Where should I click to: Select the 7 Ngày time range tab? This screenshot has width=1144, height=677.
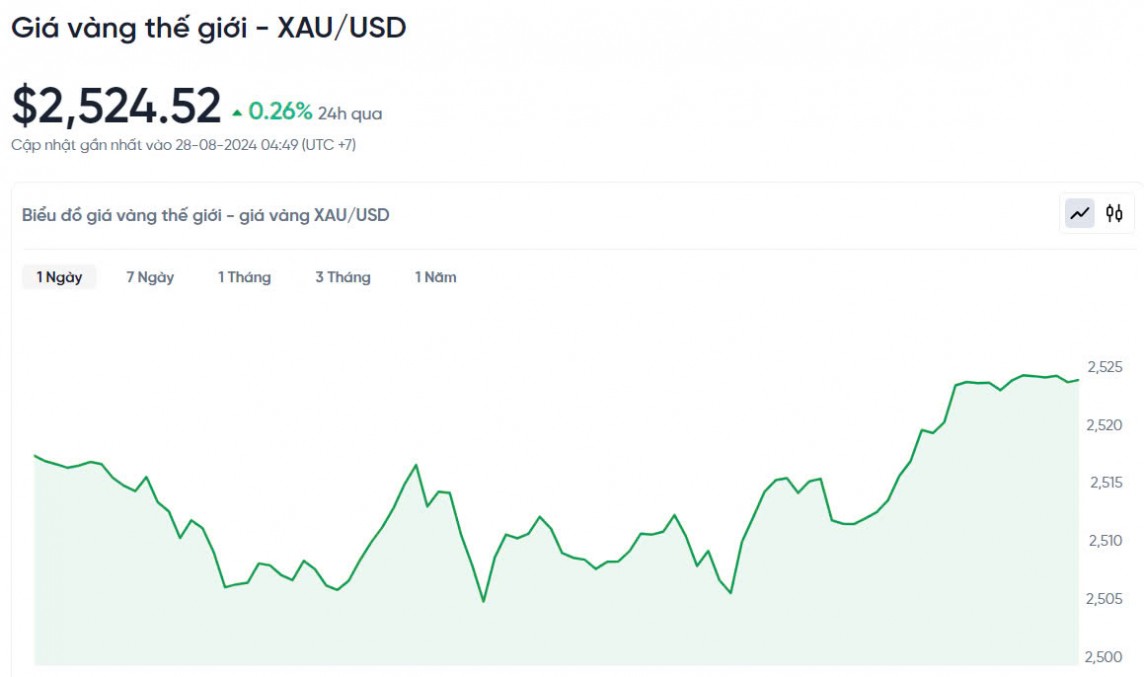click(x=150, y=277)
